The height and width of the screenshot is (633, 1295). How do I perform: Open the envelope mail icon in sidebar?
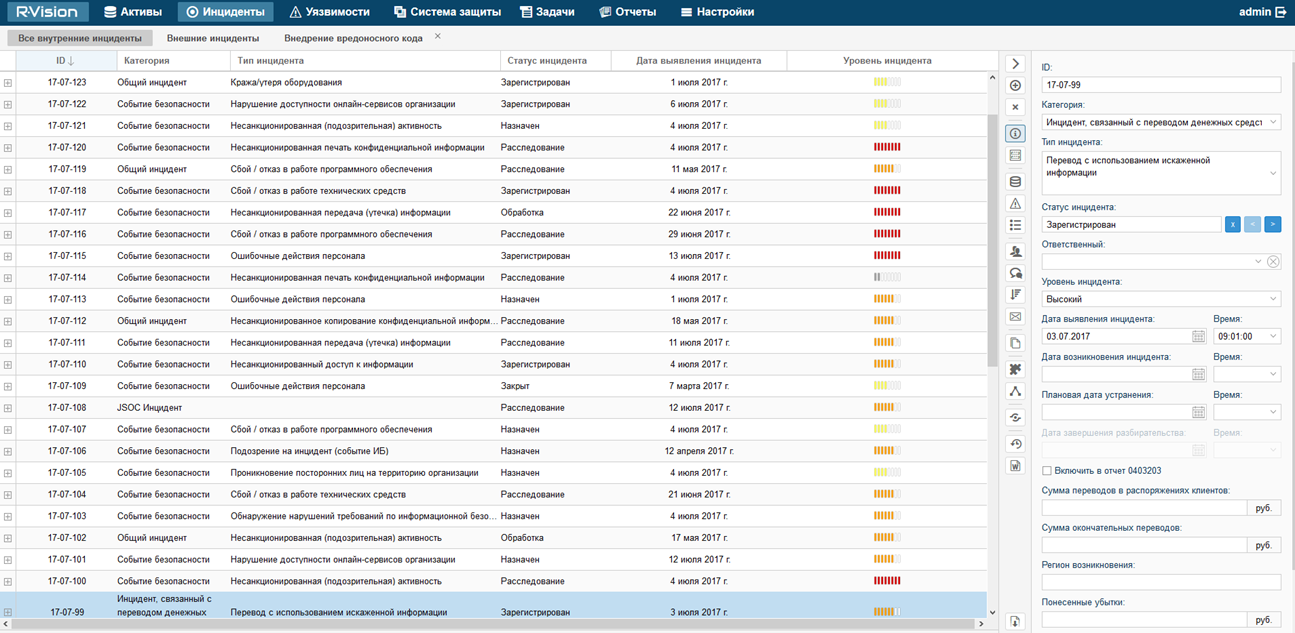tap(1015, 317)
